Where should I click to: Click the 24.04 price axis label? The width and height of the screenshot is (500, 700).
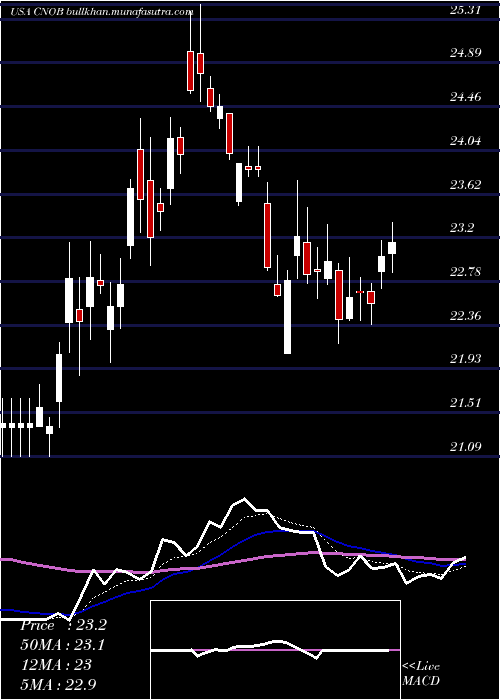tap(465, 141)
